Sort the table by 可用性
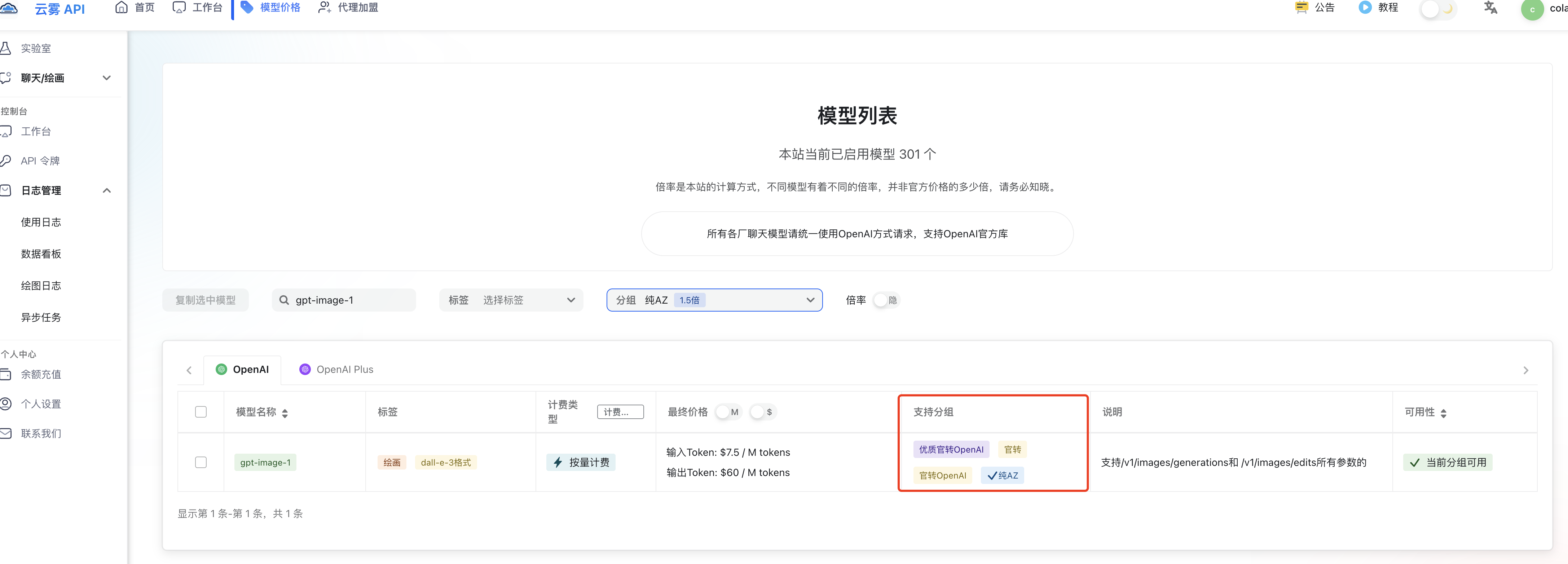The width and height of the screenshot is (1568, 564). click(1443, 413)
